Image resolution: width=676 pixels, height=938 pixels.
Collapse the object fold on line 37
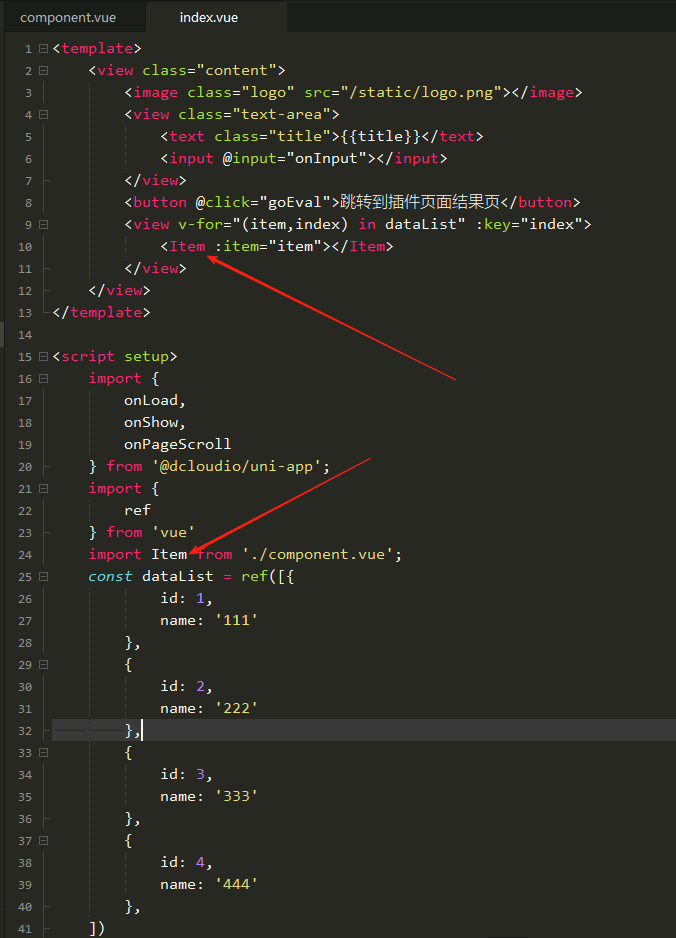click(43, 840)
